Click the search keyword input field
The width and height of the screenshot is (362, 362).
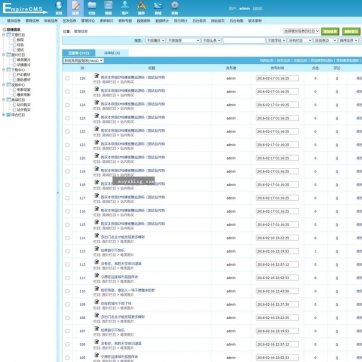pos(244,40)
